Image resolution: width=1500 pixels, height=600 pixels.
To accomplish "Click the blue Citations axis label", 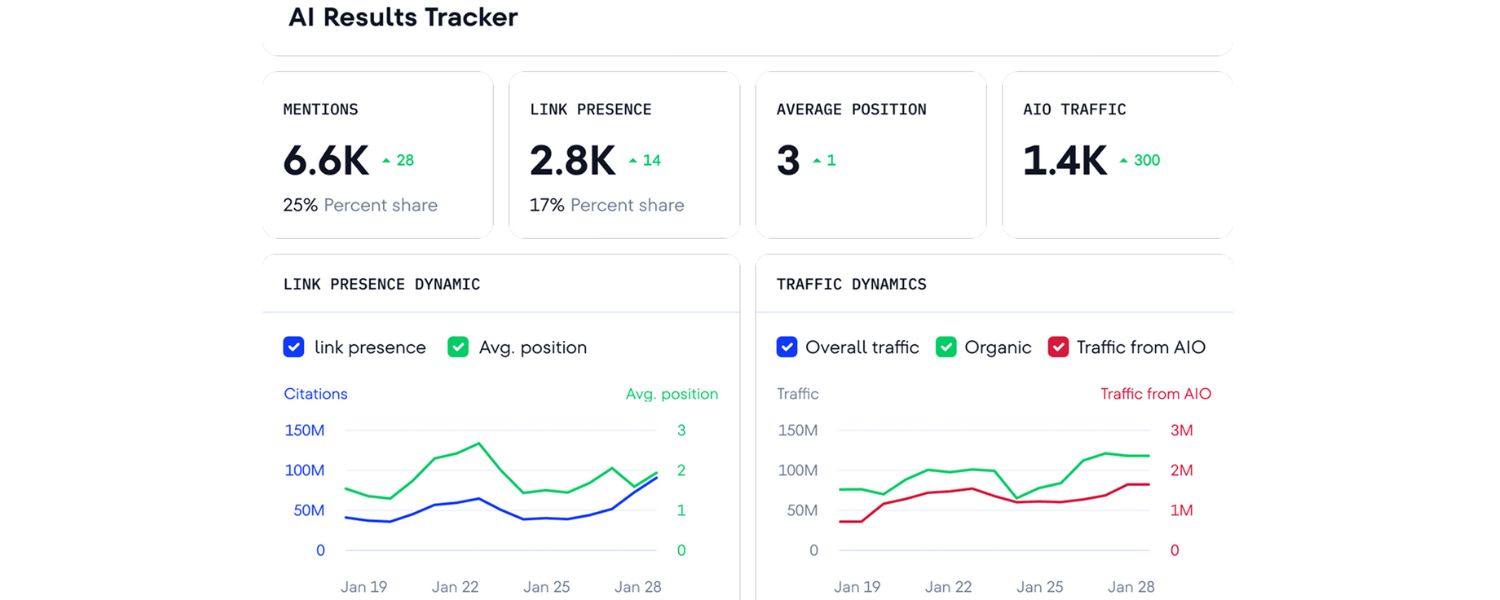I will click(315, 393).
